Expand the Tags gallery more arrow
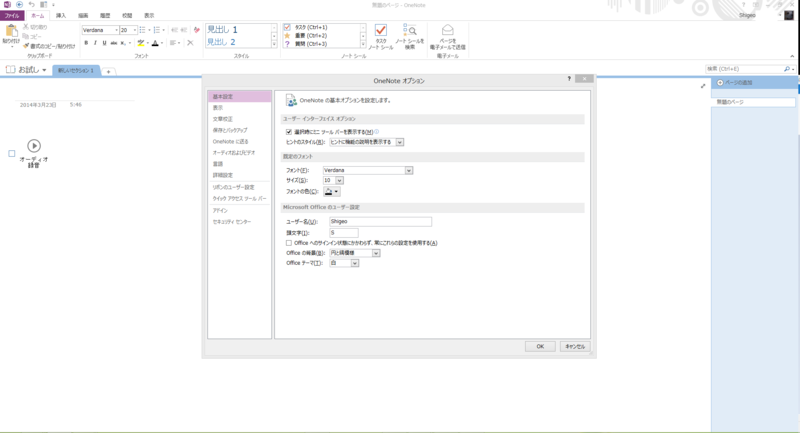800x433 pixels. (363, 44)
